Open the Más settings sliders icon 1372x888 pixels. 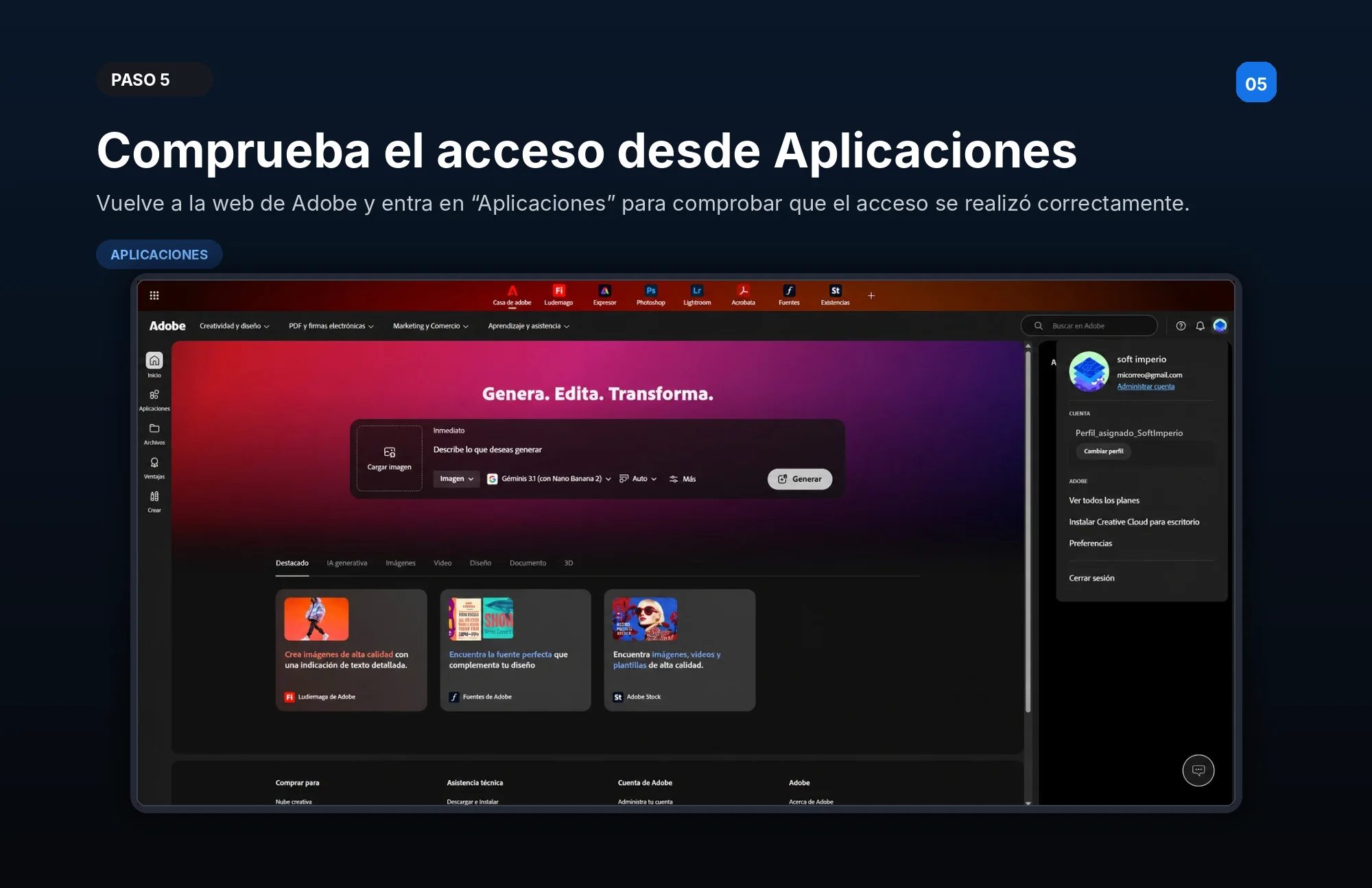tap(682, 479)
